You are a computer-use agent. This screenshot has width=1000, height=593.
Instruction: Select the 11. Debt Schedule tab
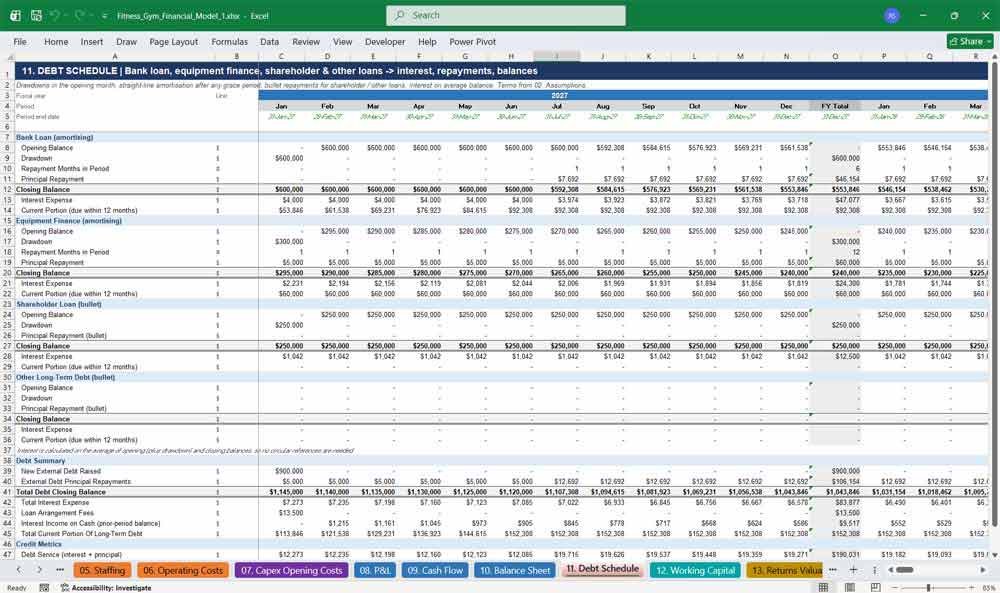tap(602, 569)
